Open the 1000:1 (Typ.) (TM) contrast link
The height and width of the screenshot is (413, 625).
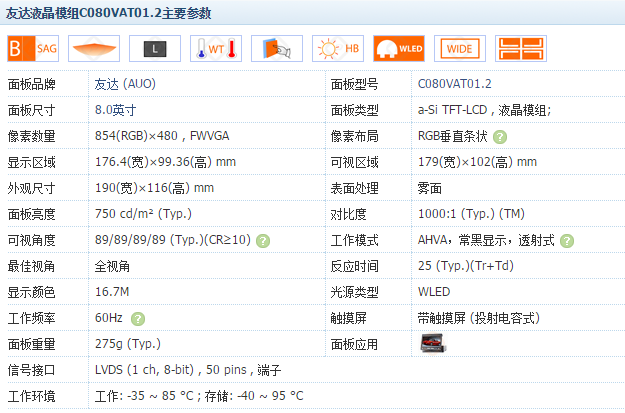pos(471,214)
